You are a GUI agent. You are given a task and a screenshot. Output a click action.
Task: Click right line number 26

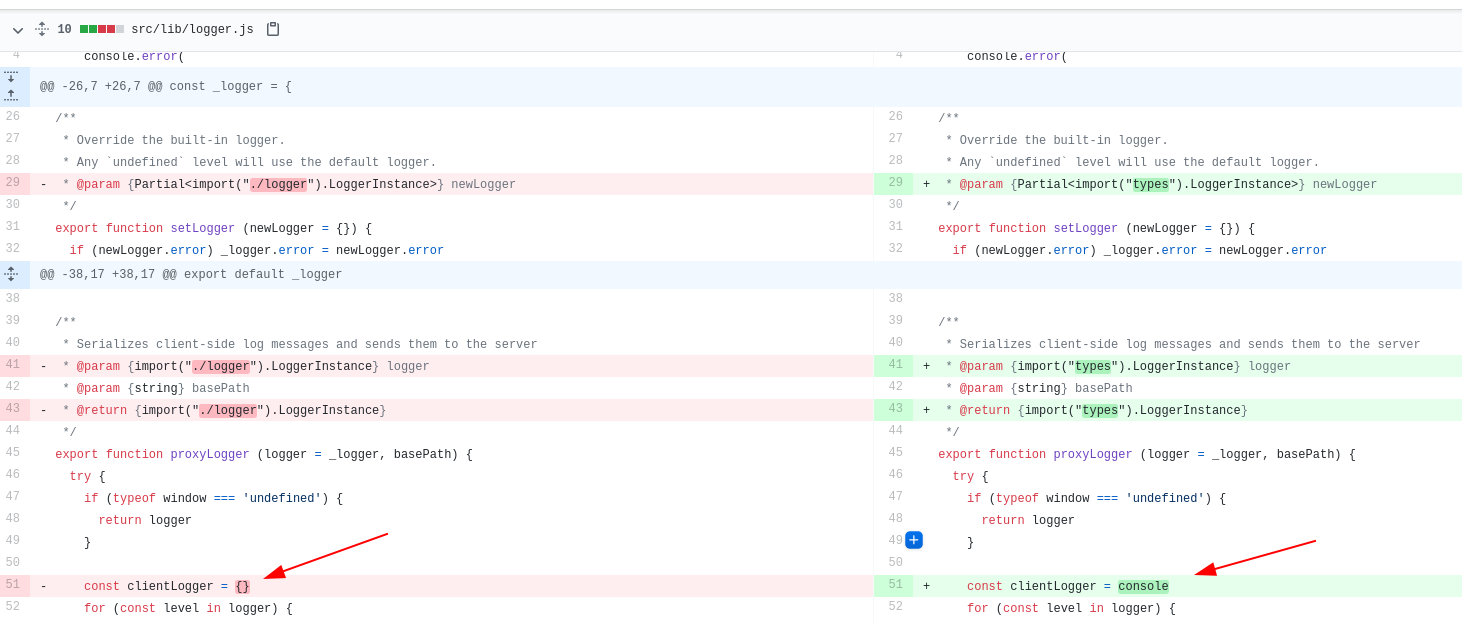pos(895,118)
